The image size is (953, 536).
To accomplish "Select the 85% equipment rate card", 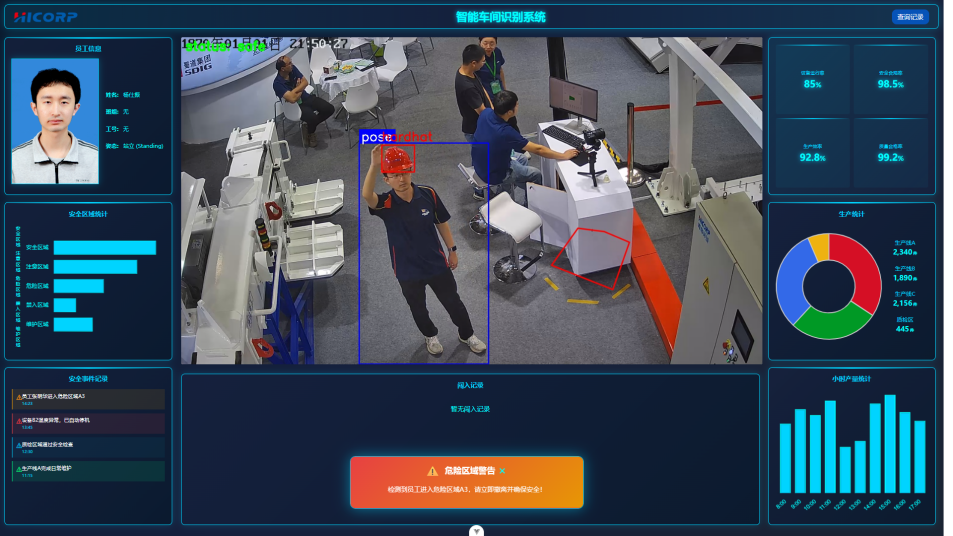I will coord(811,77).
